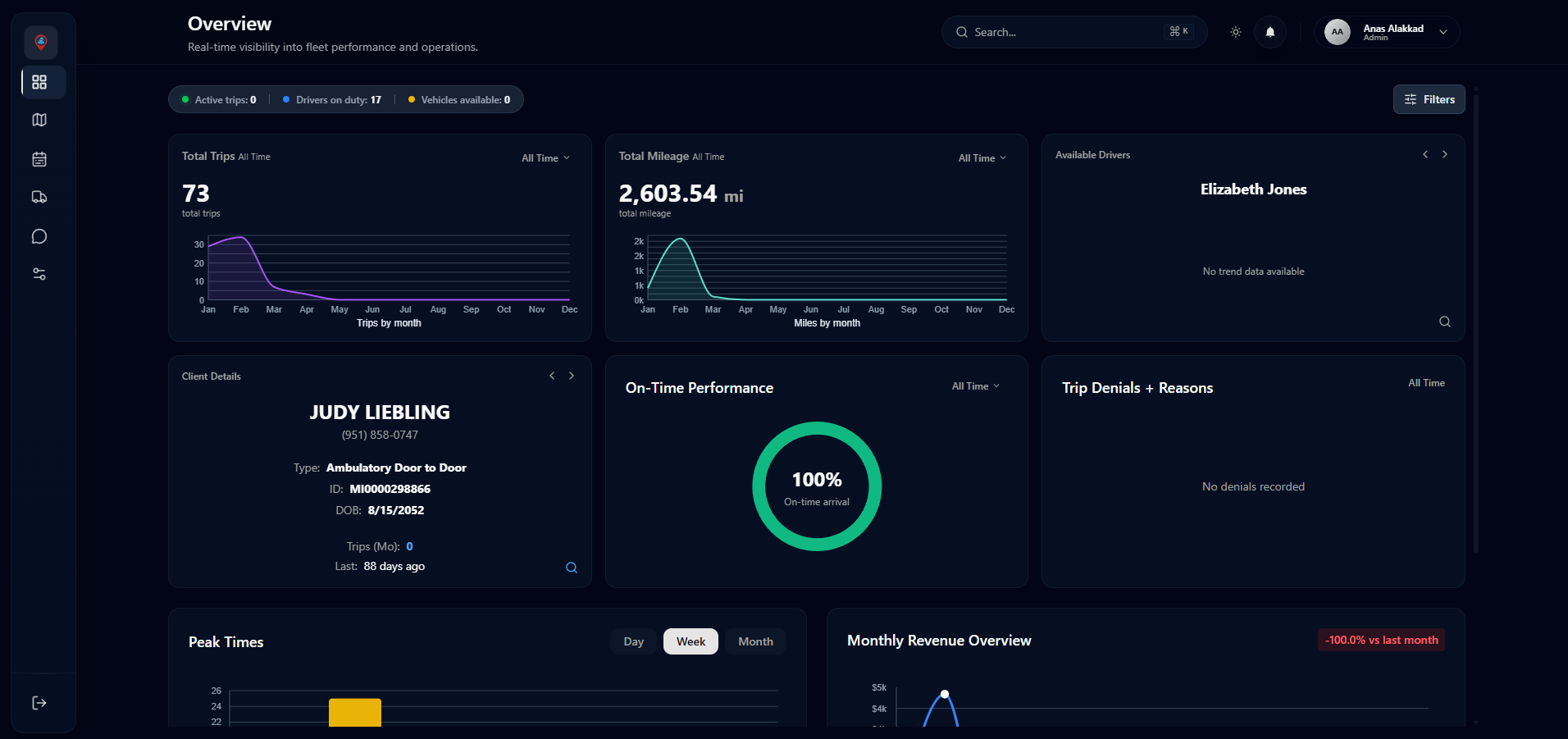This screenshot has width=1568, height=739.
Task: Switch Peak Times to Day view
Action: coord(632,641)
